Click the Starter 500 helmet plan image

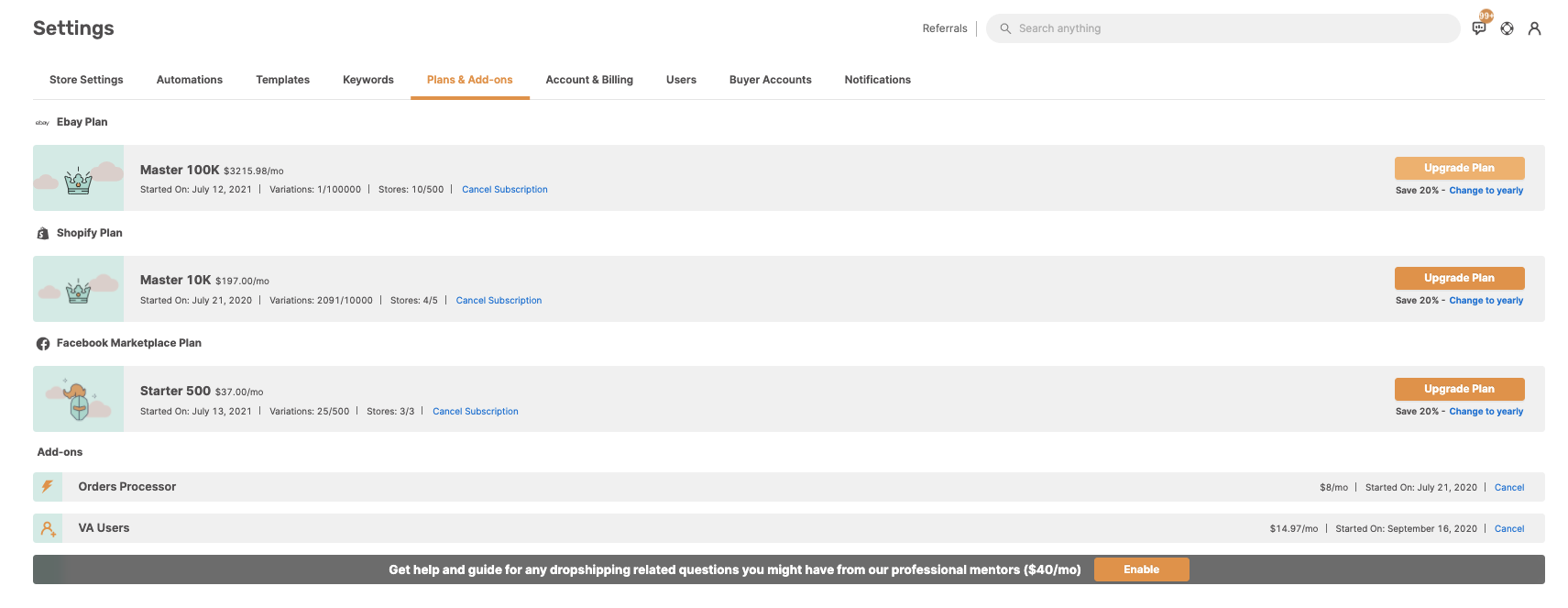click(79, 399)
